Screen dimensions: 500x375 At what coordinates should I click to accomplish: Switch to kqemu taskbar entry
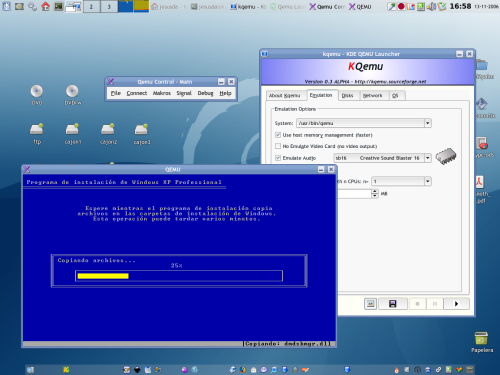[x=248, y=7]
